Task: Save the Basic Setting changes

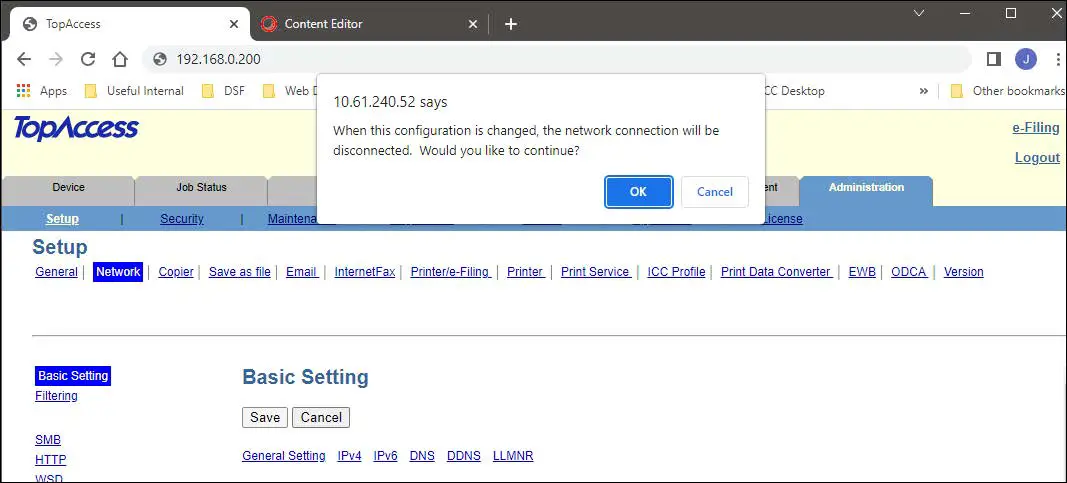Action: point(265,417)
